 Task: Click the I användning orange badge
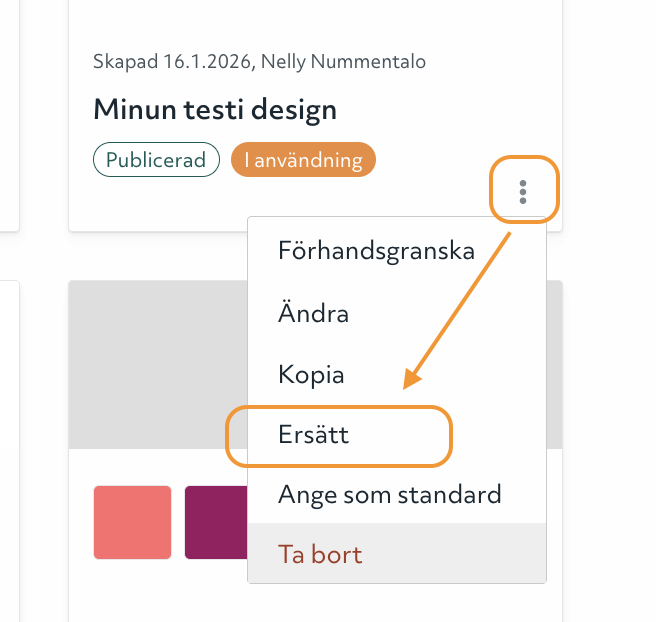[303, 160]
